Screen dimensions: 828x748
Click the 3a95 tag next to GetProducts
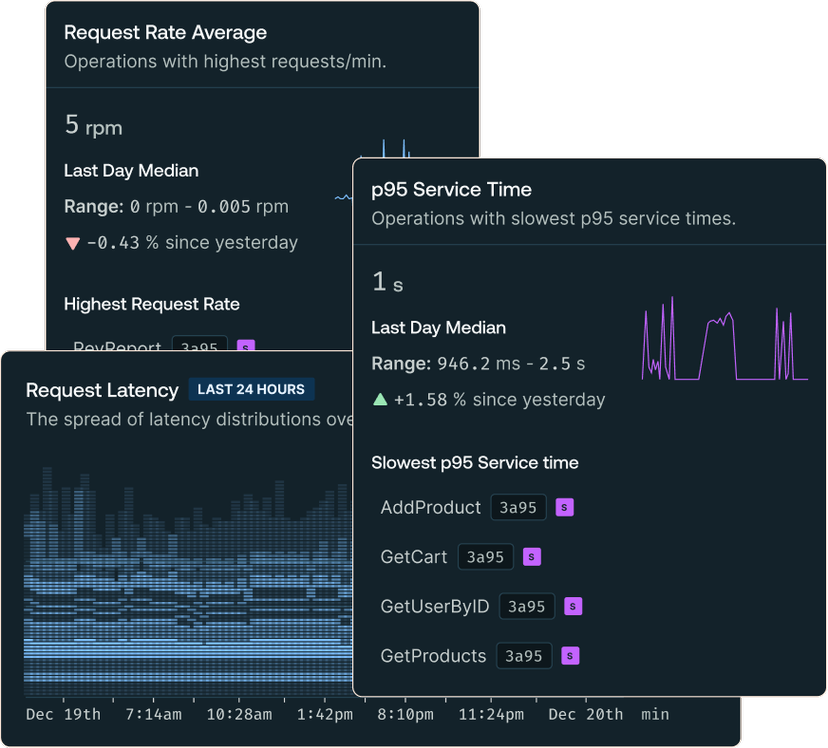523,656
